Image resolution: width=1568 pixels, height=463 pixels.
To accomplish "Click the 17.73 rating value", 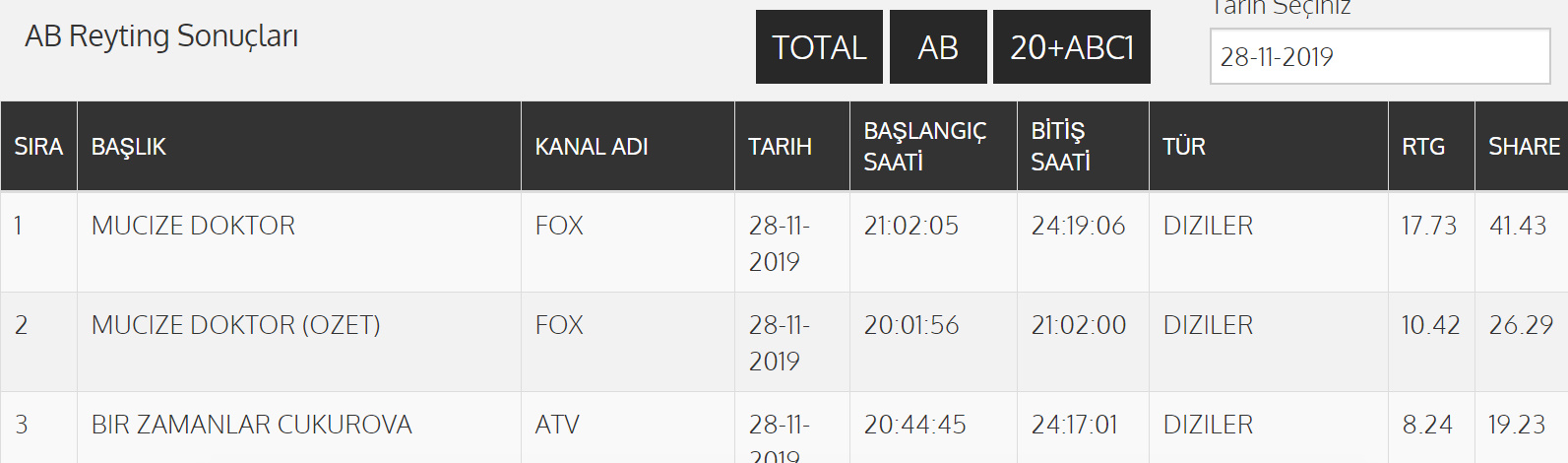I will point(1429,226).
